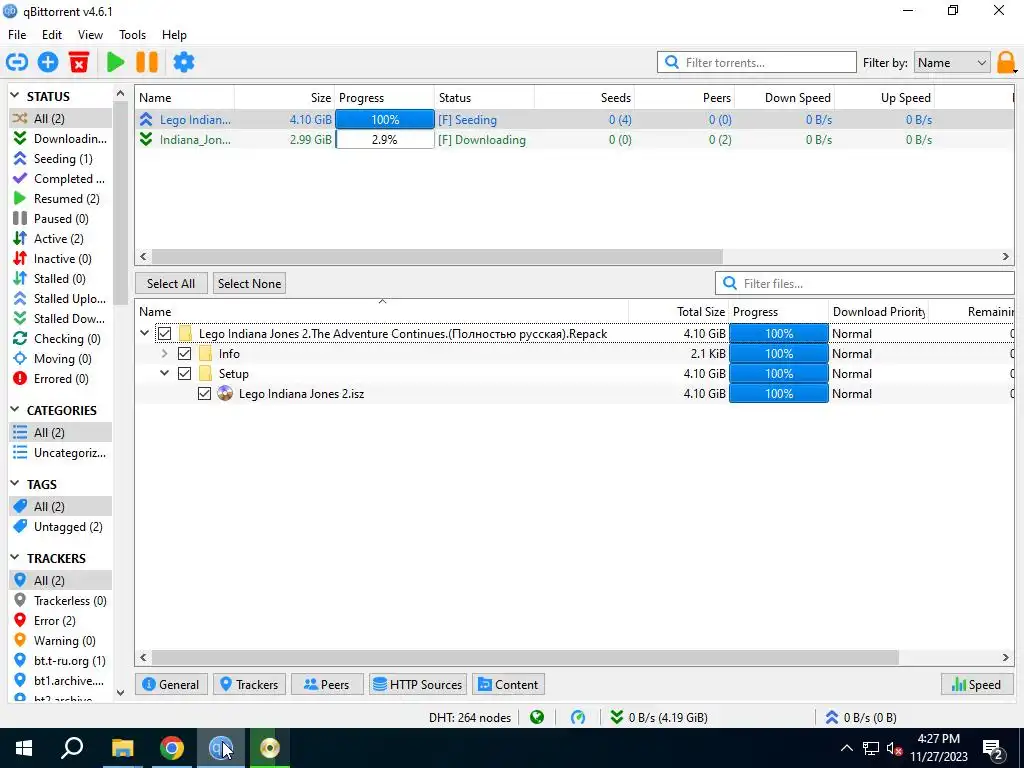The height and width of the screenshot is (768, 1024).
Task: Collapse the Setup folder tree node
Action: click(x=164, y=374)
